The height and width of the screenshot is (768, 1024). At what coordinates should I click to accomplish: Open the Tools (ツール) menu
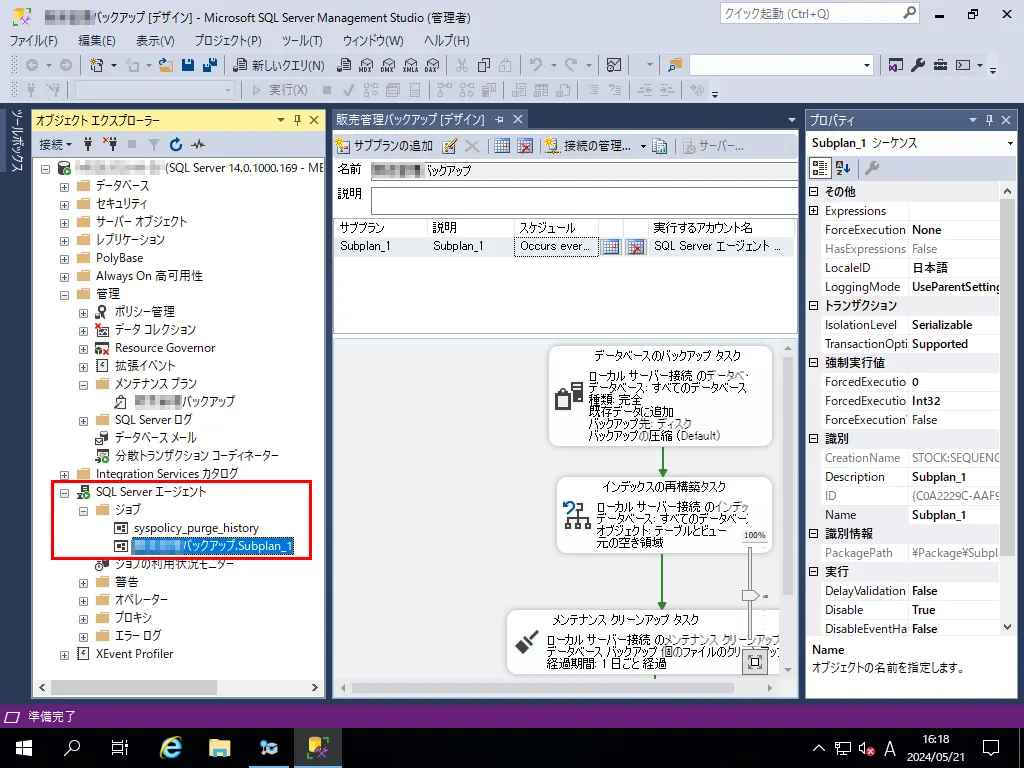pos(302,40)
